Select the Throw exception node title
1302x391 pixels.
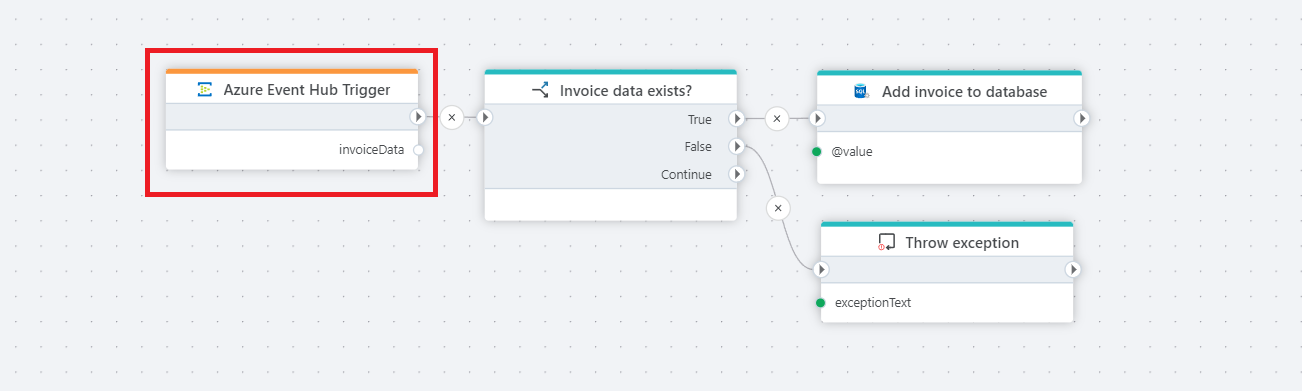pos(962,242)
